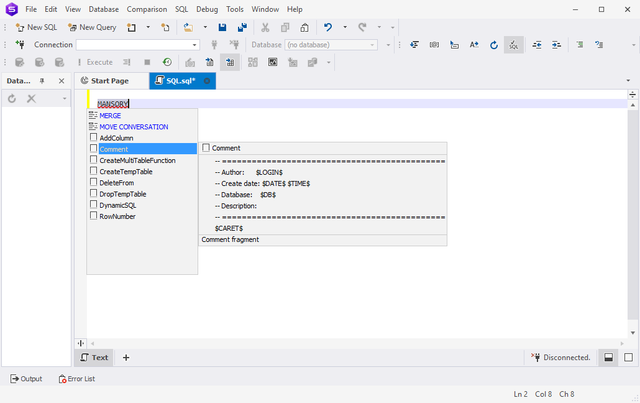
Task: Click the New SQL button
Action: [x=35, y=27]
